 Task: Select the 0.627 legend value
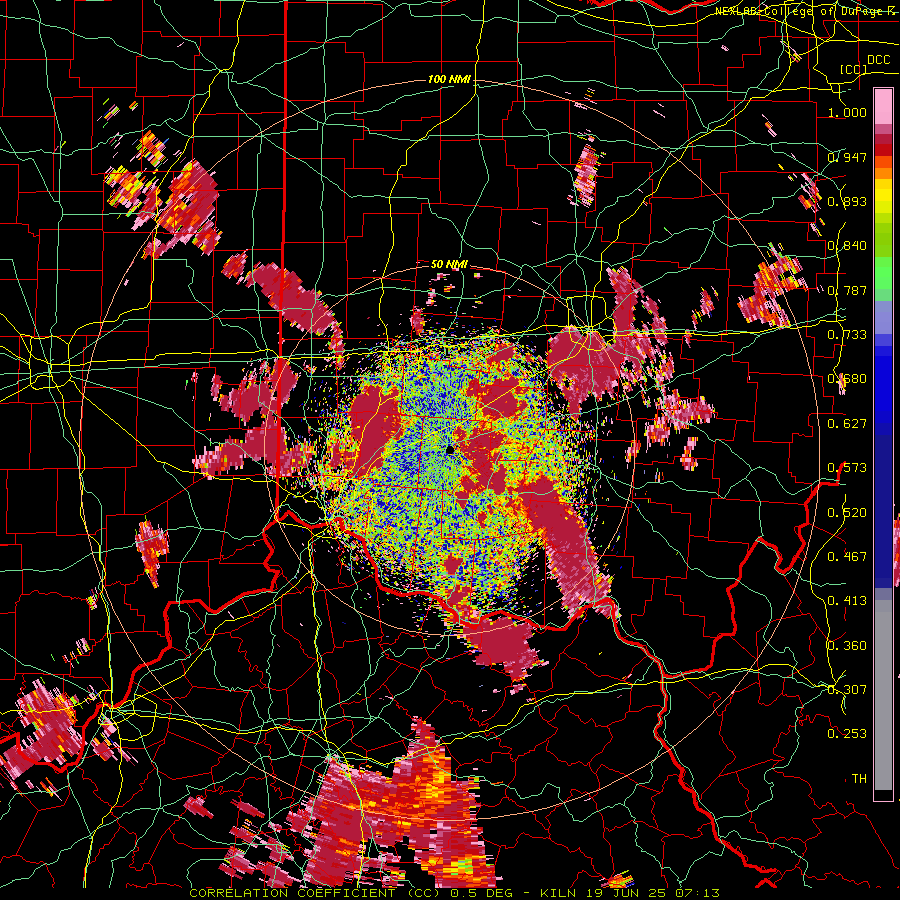click(847, 424)
